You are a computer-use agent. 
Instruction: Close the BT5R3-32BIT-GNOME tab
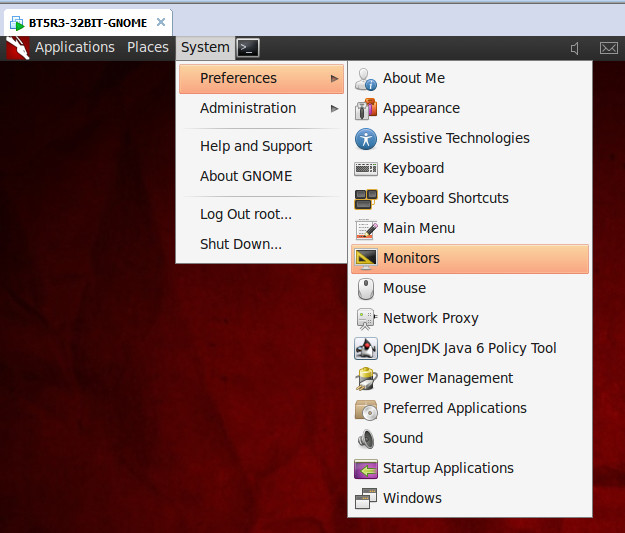161,22
